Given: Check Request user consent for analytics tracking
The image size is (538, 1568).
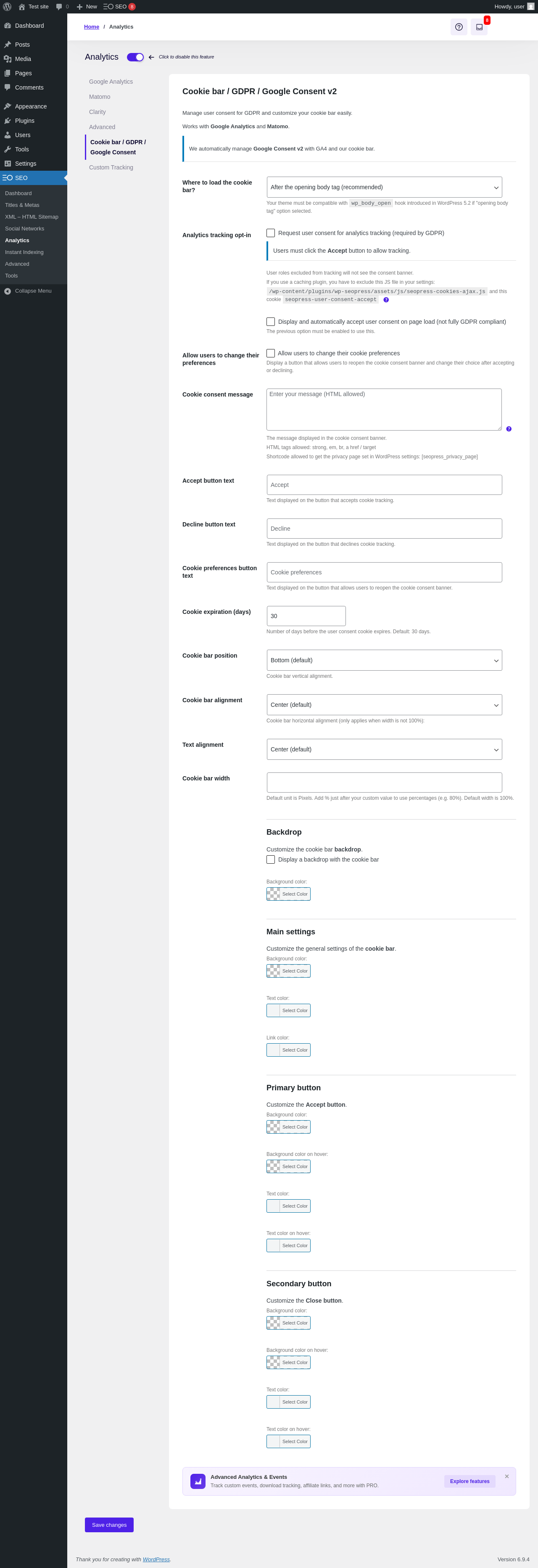Looking at the screenshot, I should [x=271, y=233].
